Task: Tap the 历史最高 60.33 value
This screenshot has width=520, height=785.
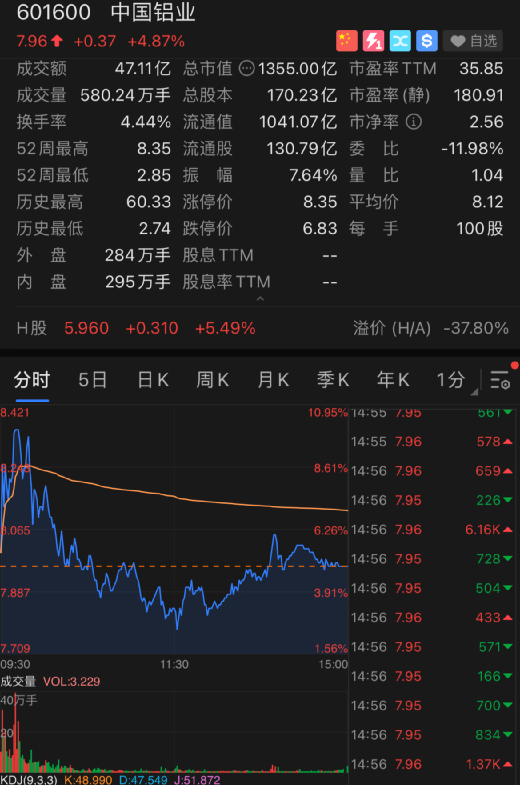Action: pos(149,202)
